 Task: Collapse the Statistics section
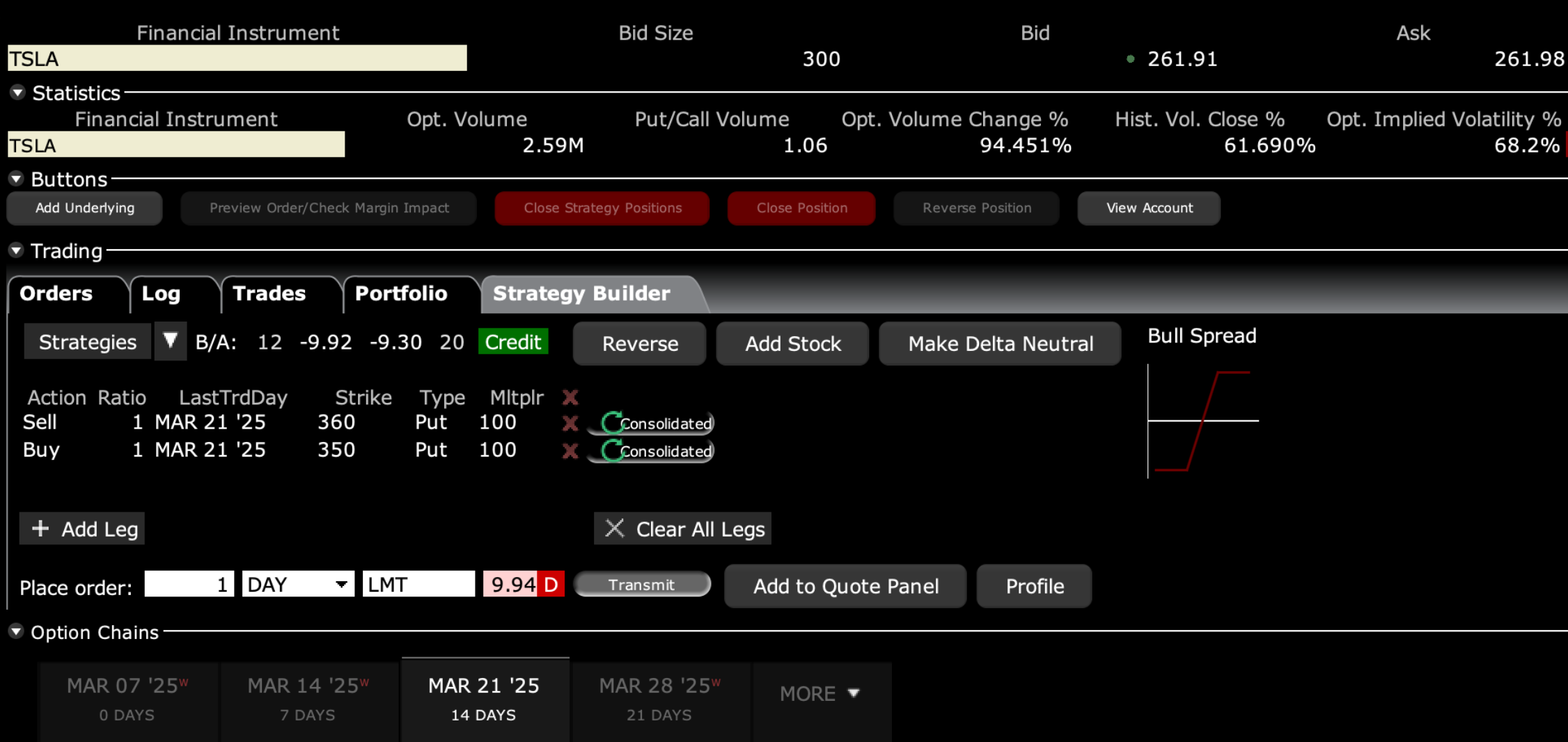click(17, 93)
